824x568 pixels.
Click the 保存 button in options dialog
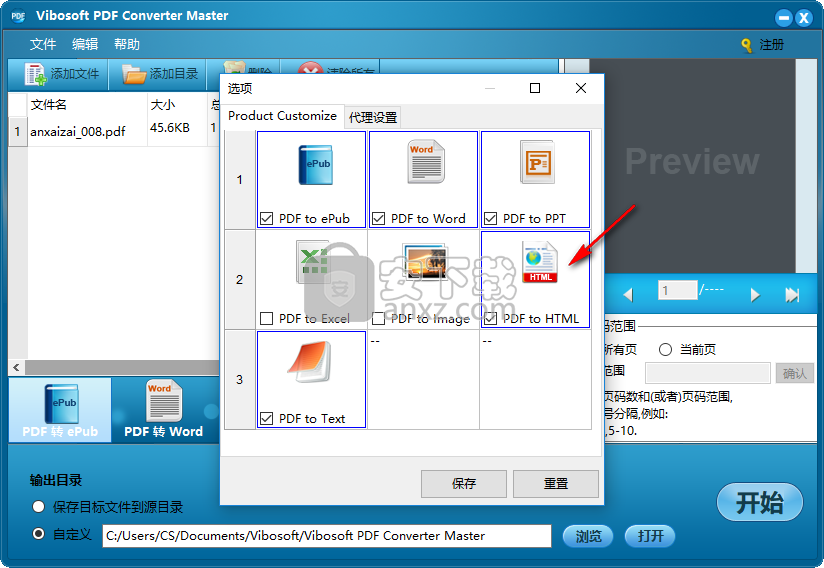(x=464, y=483)
